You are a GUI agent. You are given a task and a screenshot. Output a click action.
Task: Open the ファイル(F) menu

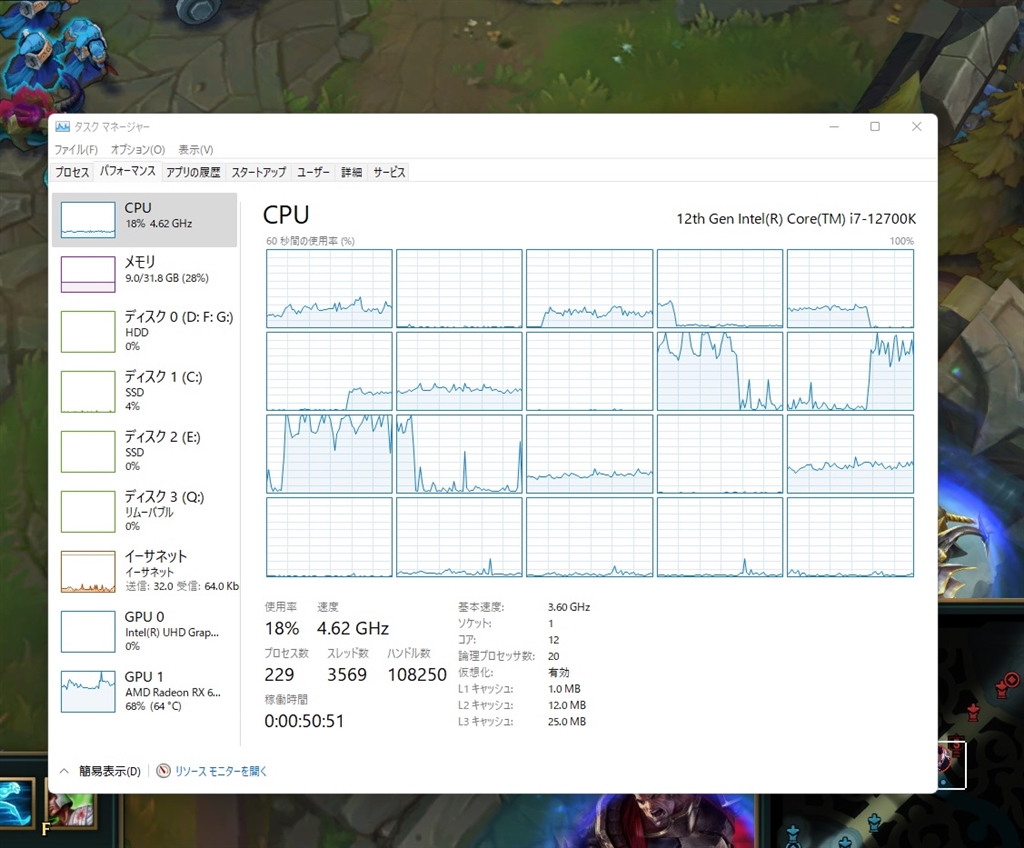76,150
